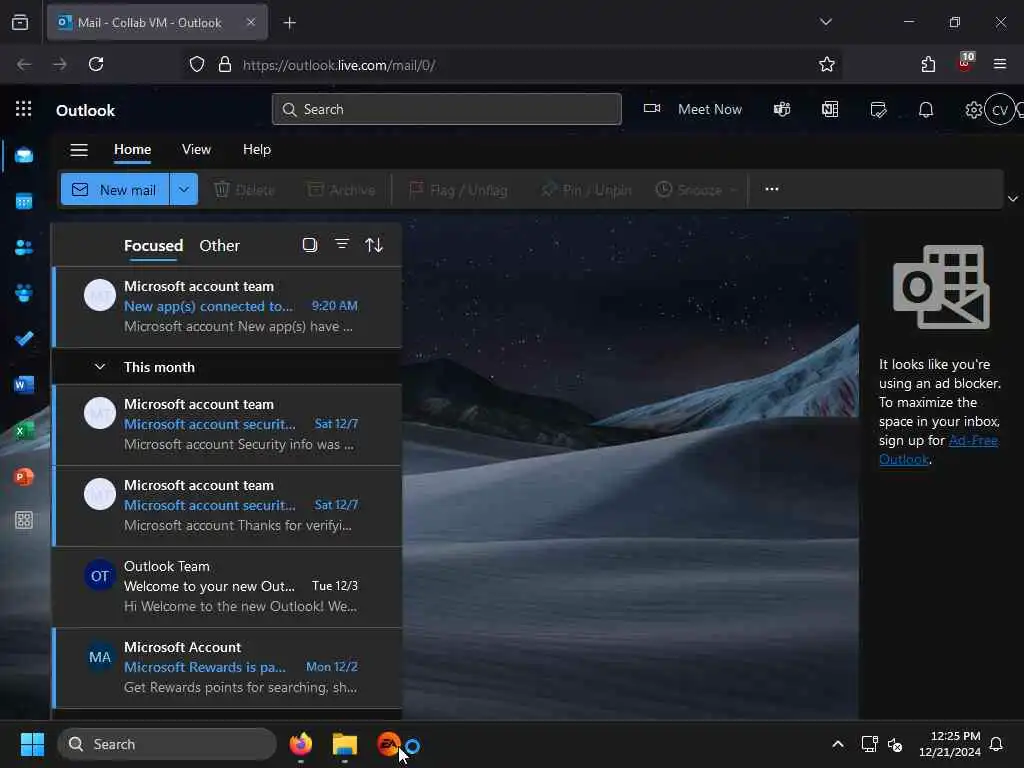Viewport: 1024px width, 768px height.
Task: Open the browser extensions puzzle icon
Action: (928, 64)
